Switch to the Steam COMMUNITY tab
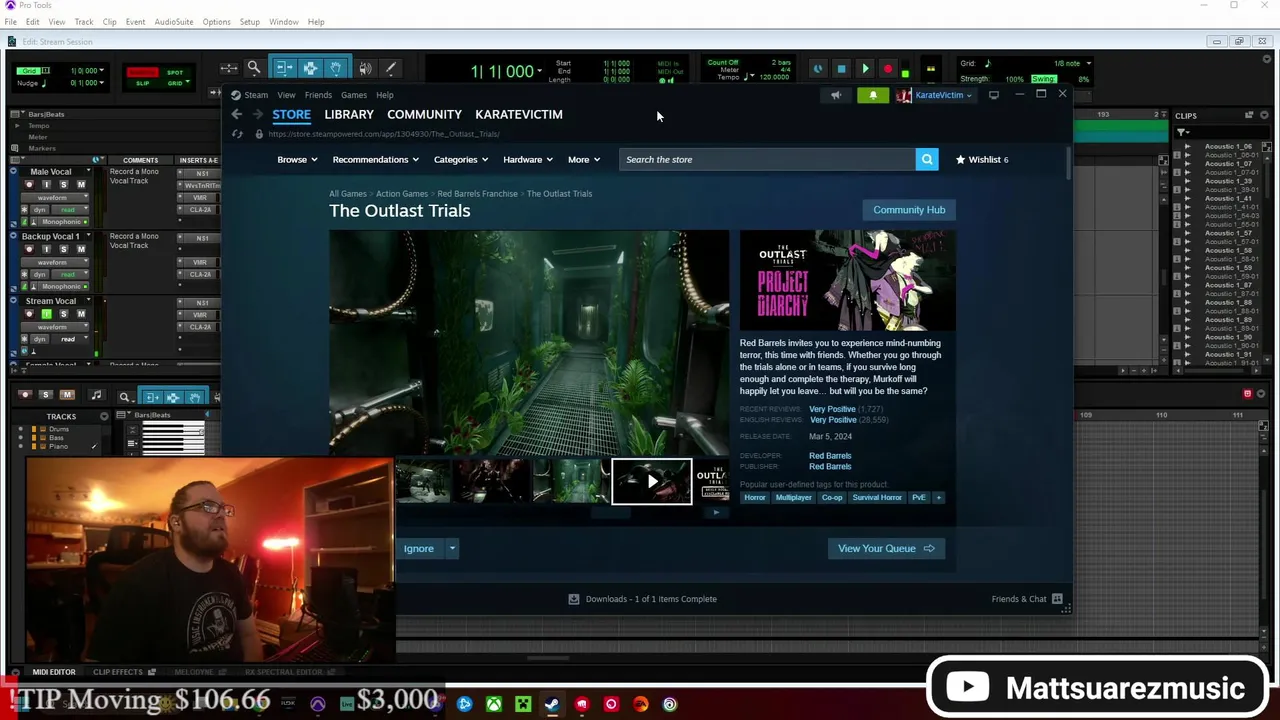This screenshot has height=720, width=1280. click(424, 114)
